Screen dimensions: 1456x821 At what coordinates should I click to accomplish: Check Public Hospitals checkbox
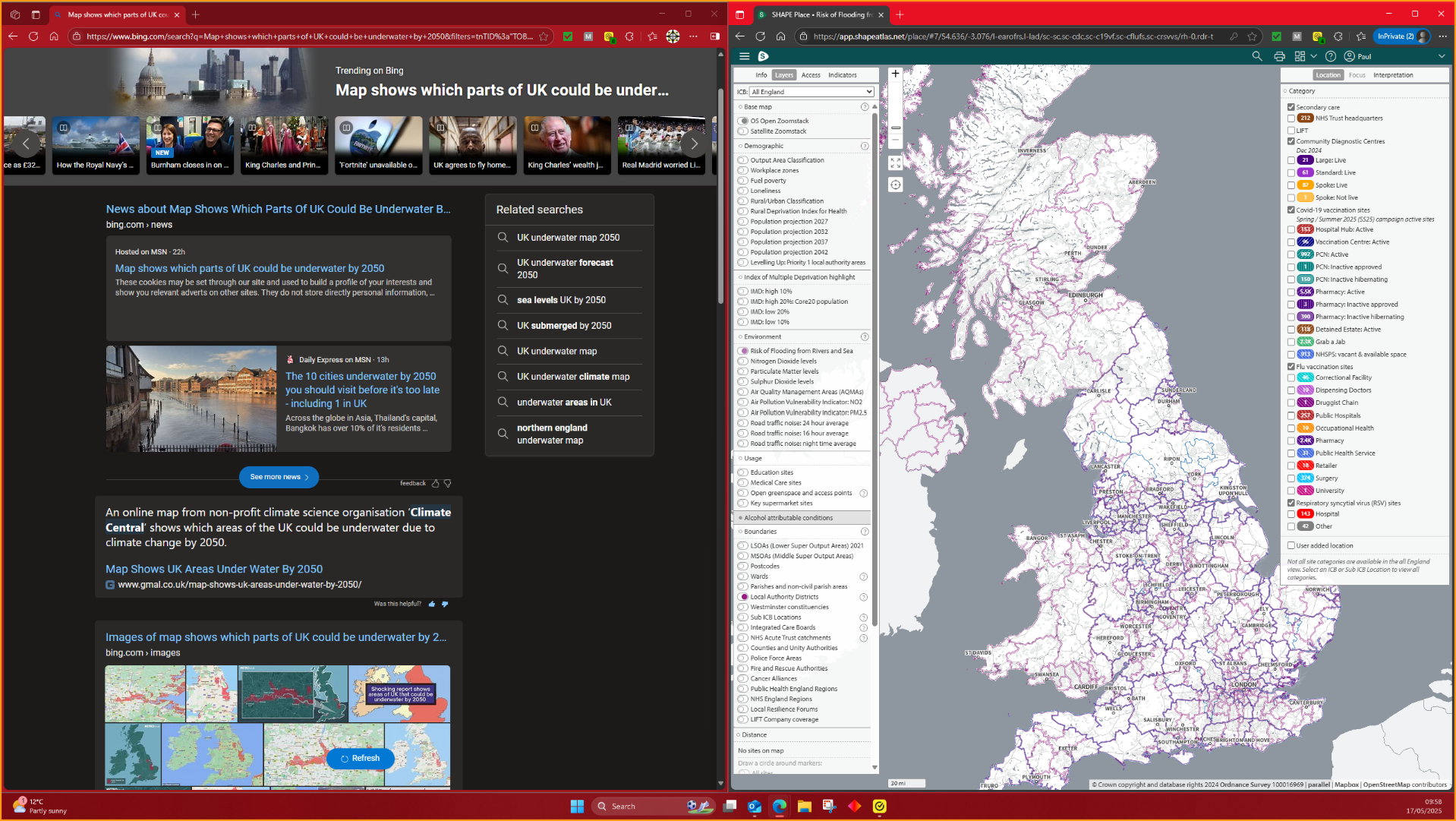tap(1291, 415)
